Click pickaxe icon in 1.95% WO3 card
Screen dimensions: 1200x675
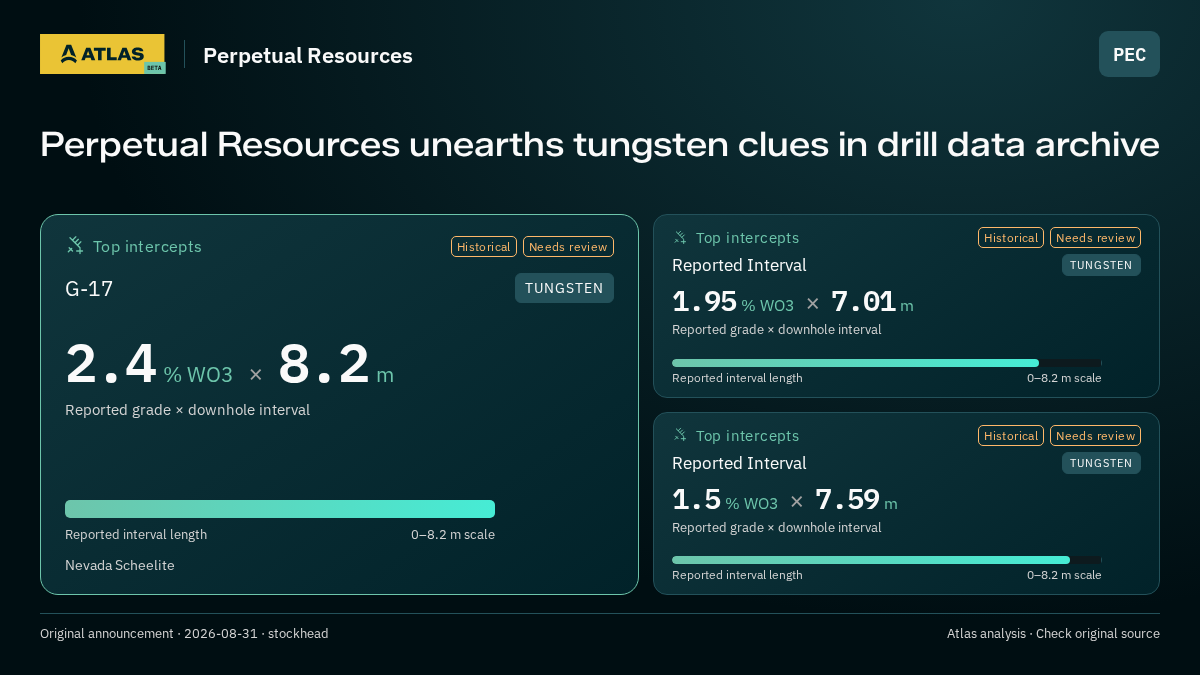680,237
